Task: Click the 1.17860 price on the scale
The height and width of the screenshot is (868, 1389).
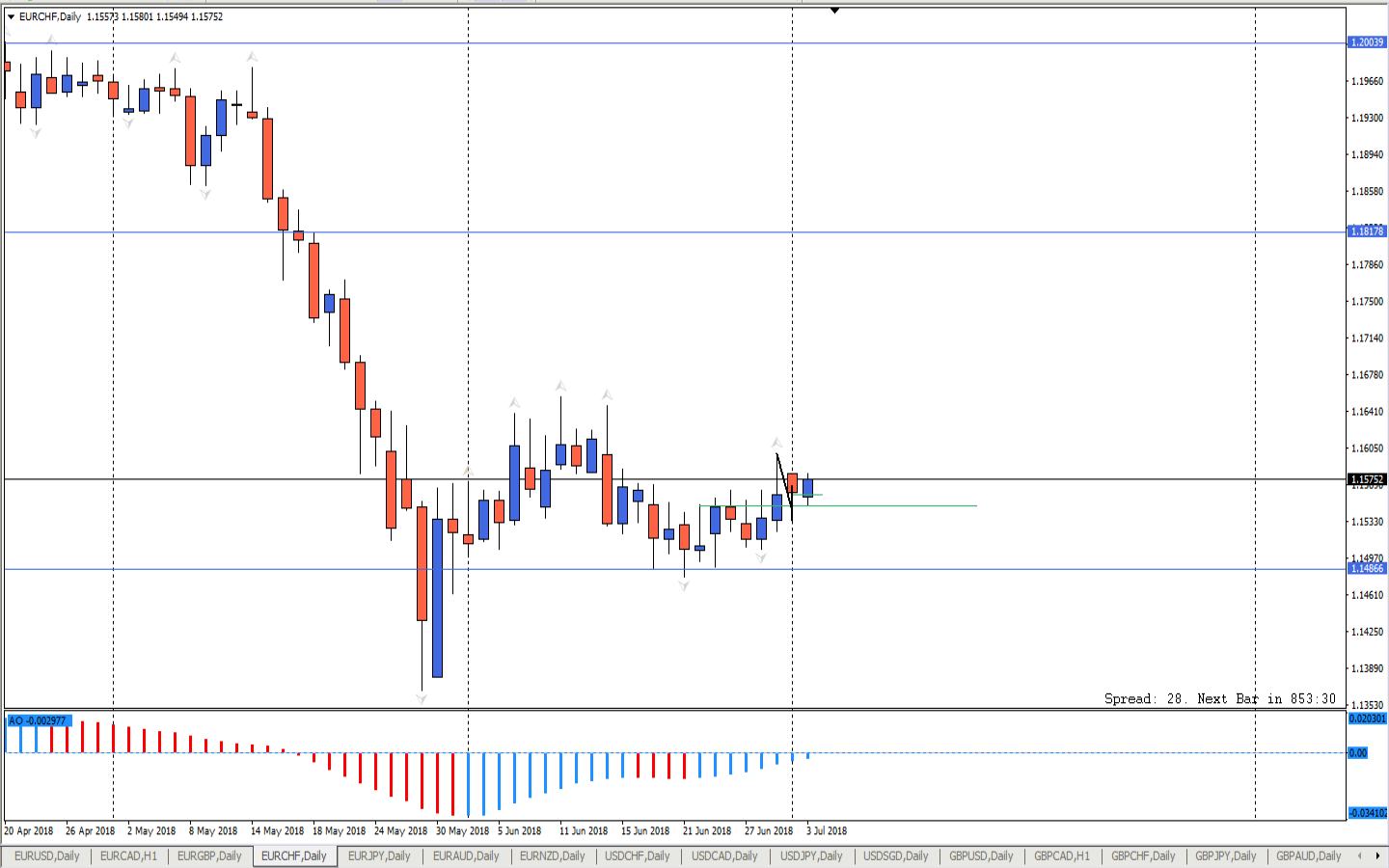Action: 1368,264
